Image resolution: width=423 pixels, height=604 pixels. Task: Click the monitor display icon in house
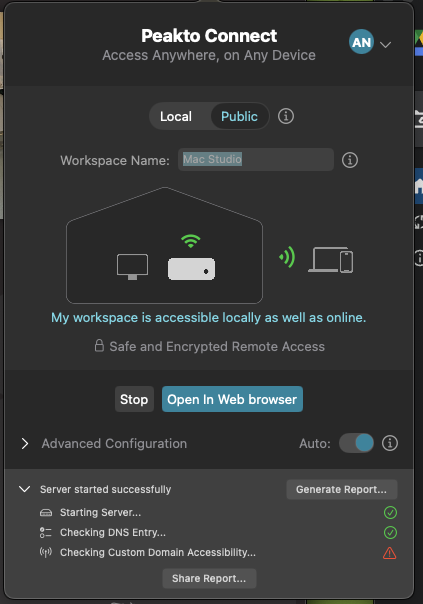pos(132,267)
